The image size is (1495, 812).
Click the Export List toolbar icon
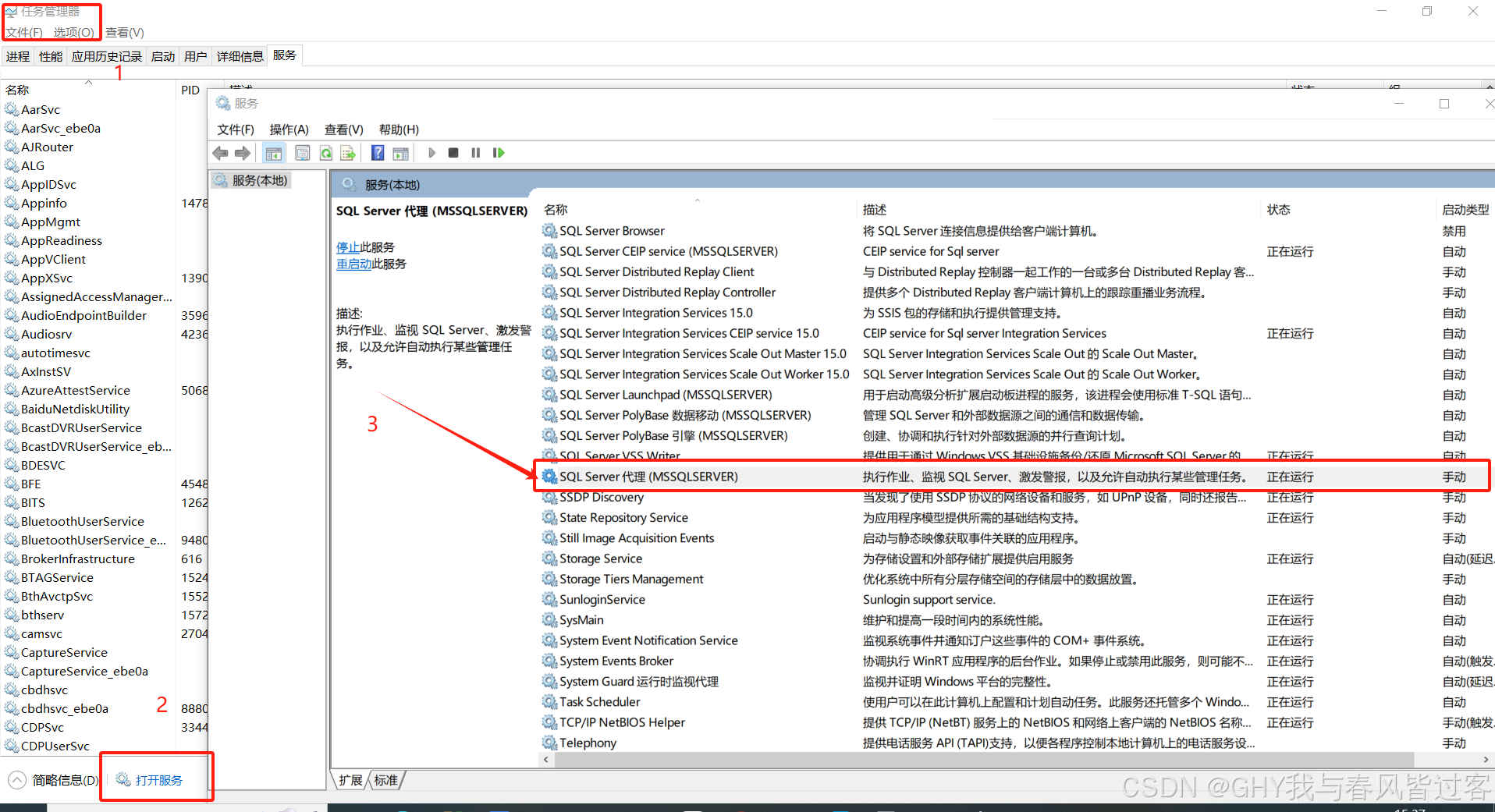tap(348, 153)
